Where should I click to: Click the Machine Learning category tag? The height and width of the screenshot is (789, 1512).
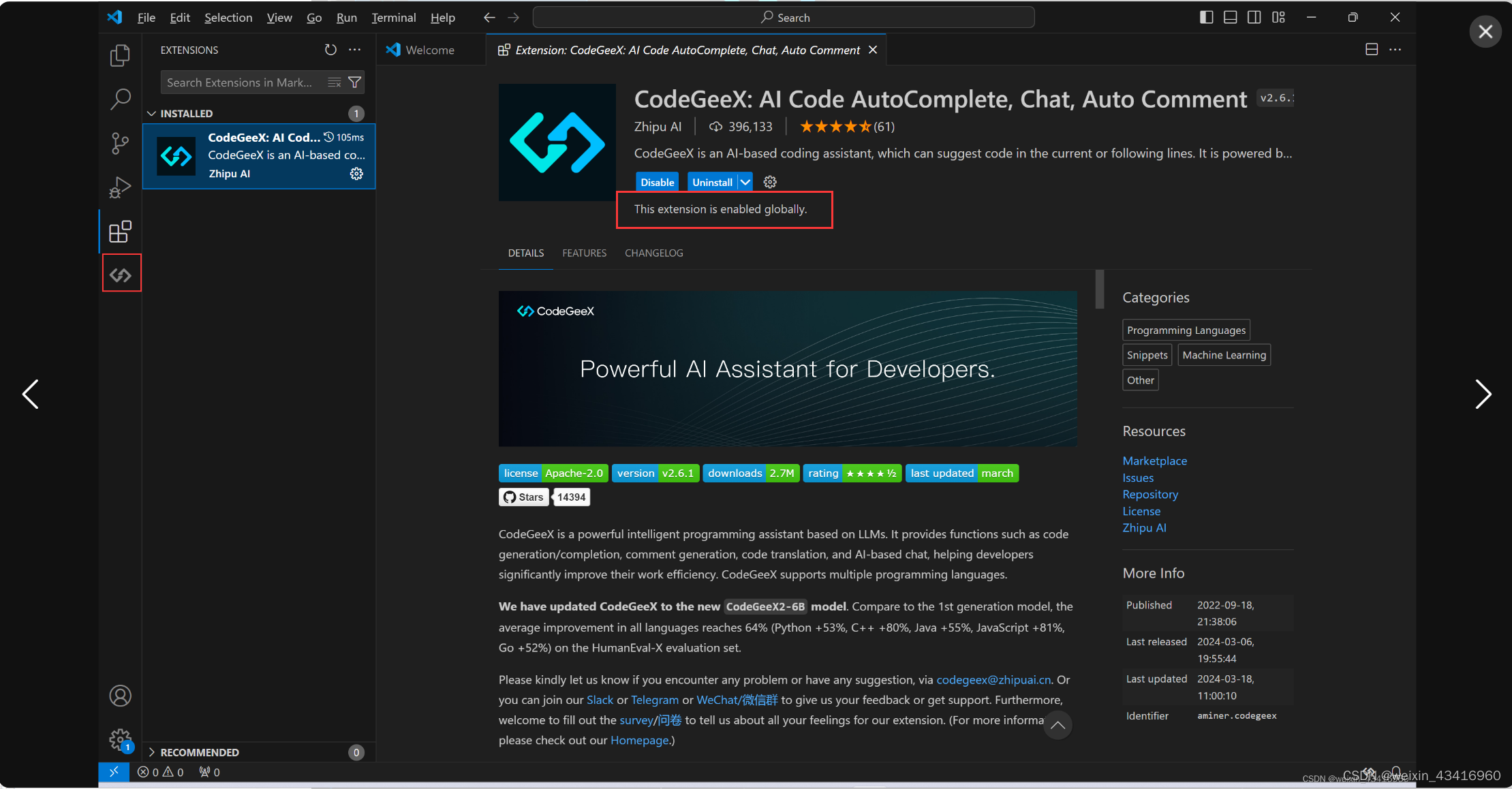tap(1224, 355)
